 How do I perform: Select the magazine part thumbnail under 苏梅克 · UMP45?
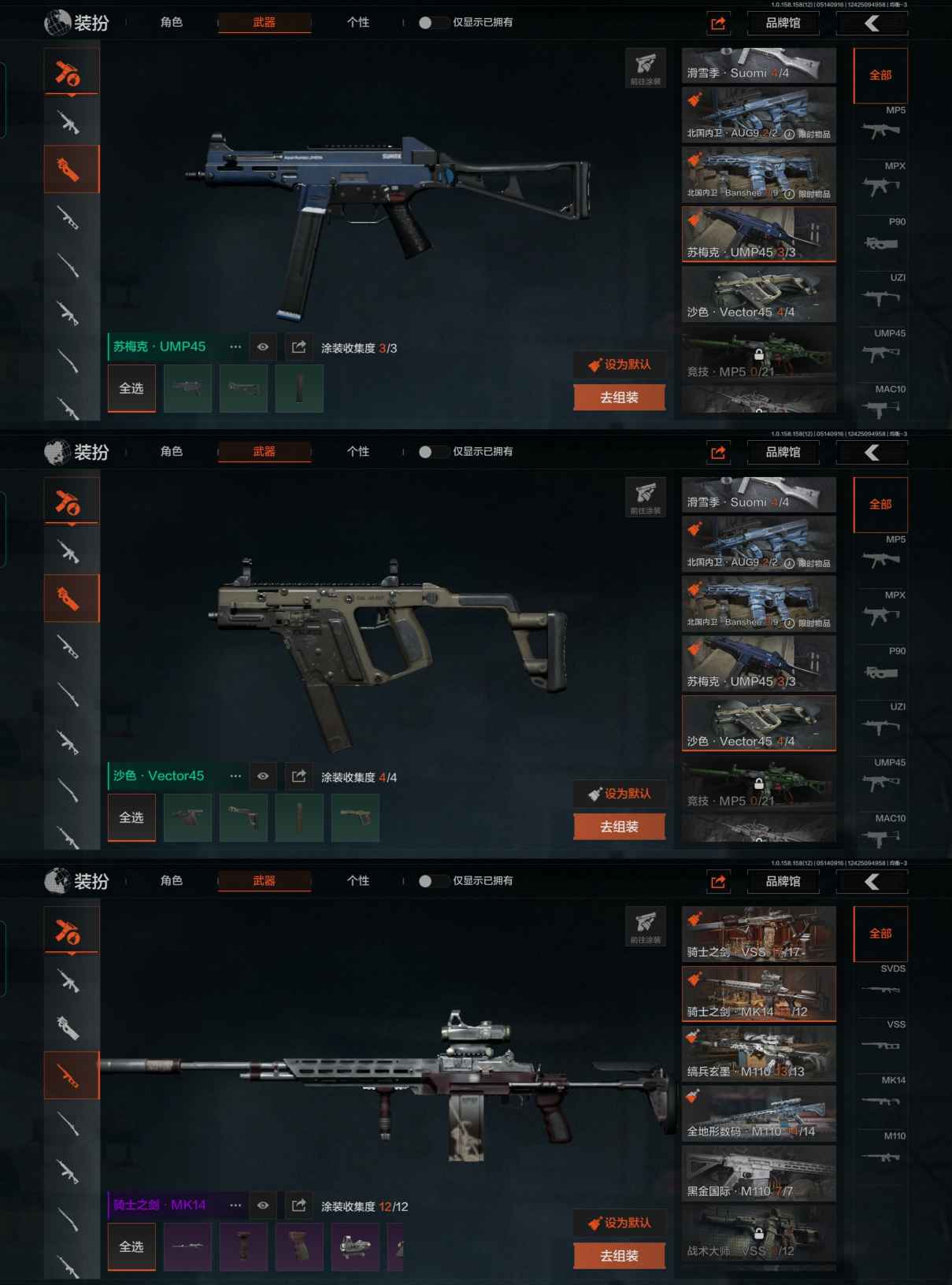point(299,389)
